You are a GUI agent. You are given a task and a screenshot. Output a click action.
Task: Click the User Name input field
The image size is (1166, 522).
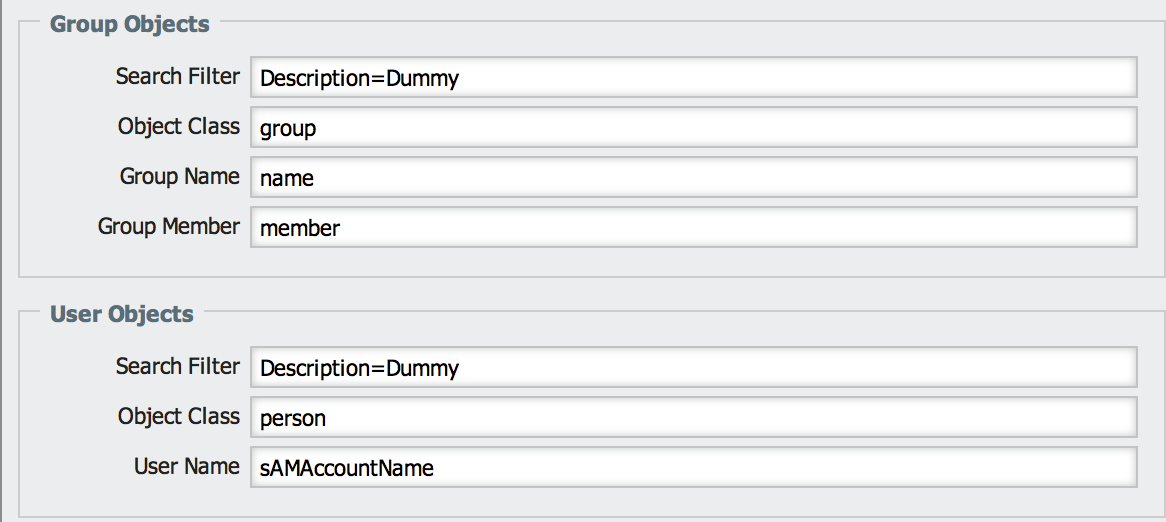[693, 467]
